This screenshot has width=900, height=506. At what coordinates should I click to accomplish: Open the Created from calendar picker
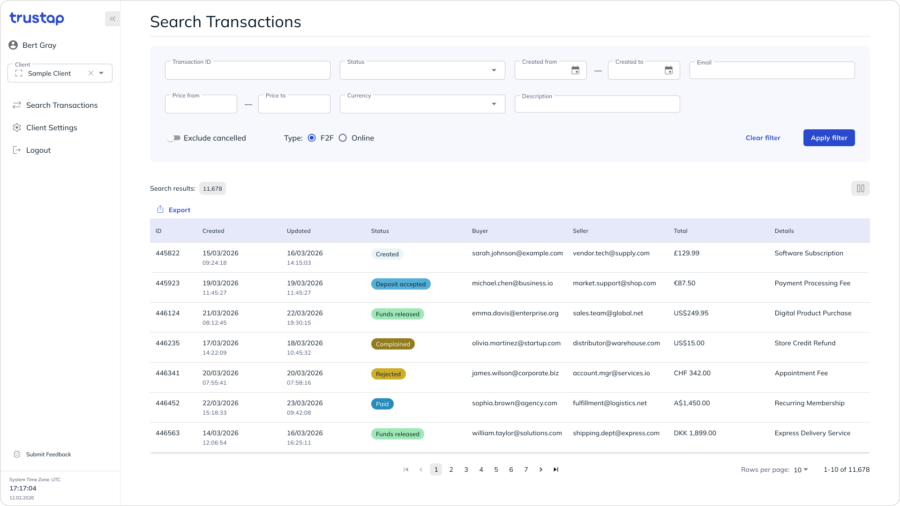[575, 70]
